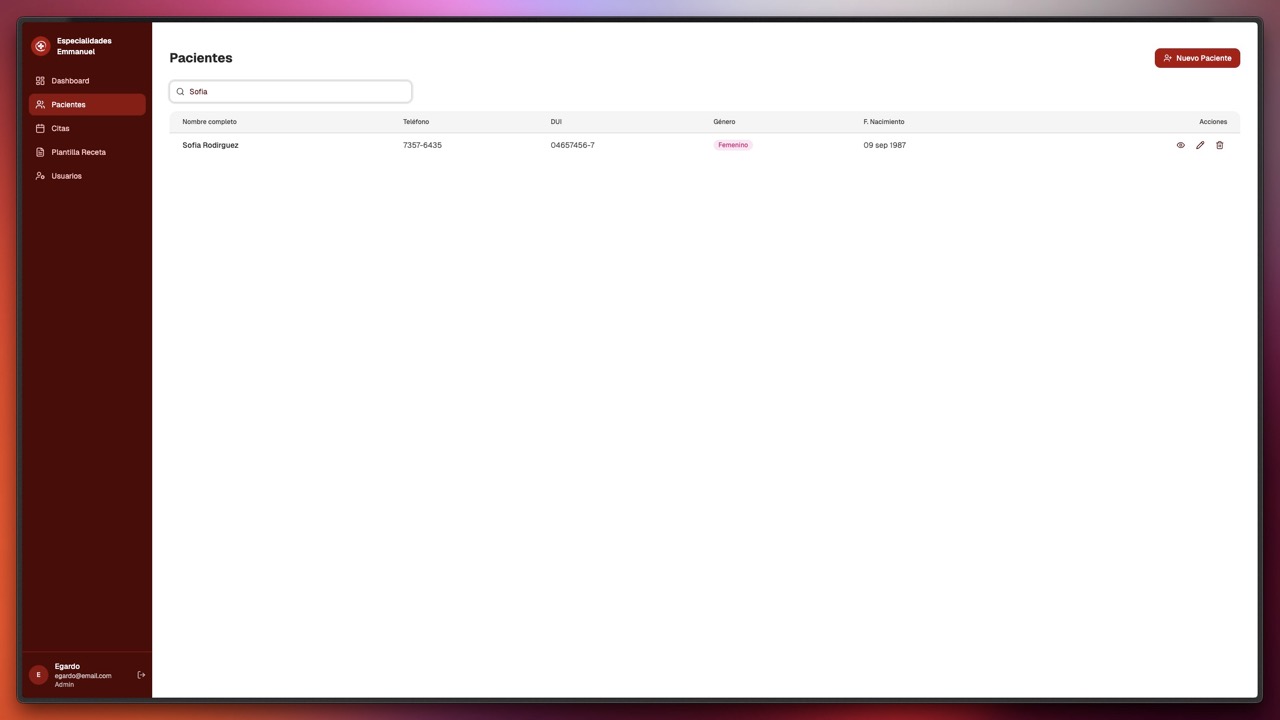The image size is (1280, 720).
Task: Open Plantilla Receta section
Action: click(x=78, y=152)
